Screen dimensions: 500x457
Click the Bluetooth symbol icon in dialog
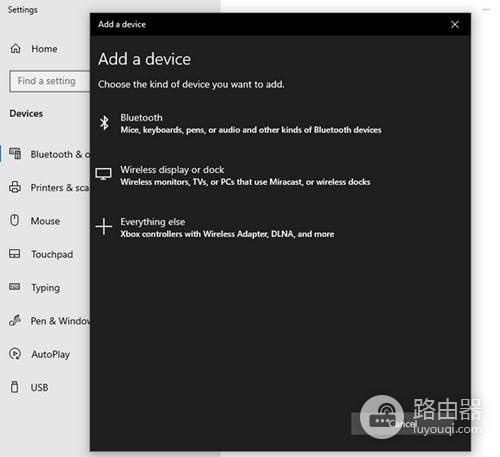tap(104, 123)
